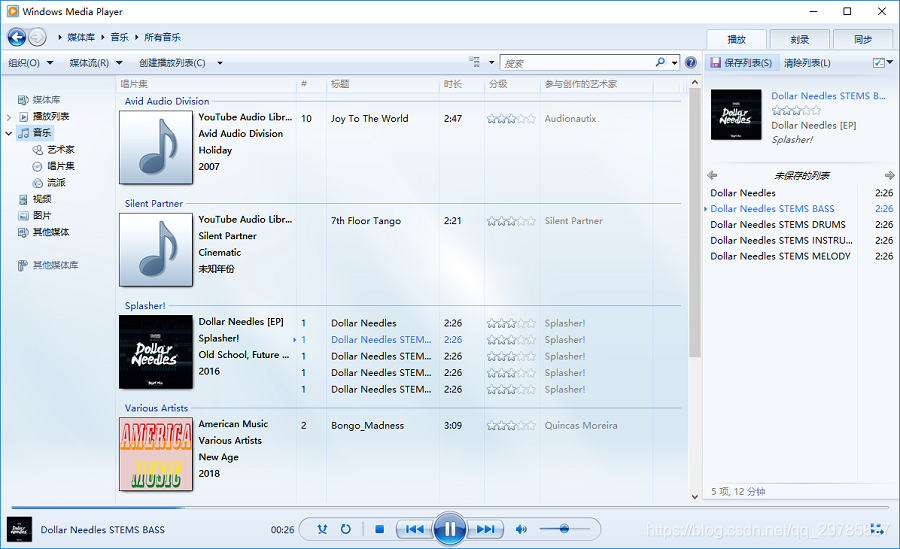Open the 媒体流(R) dropdown menu

coord(96,63)
